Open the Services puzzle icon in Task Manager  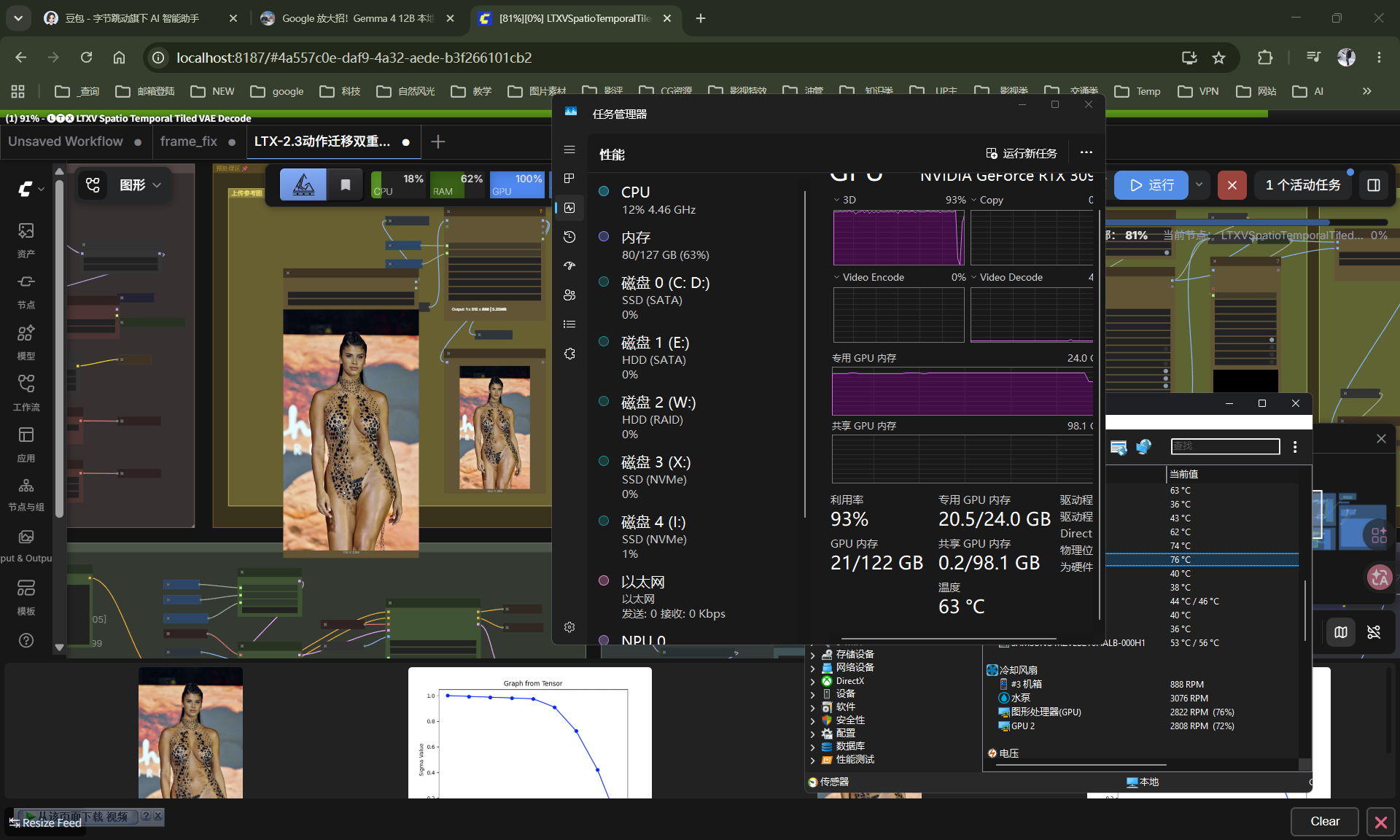click(x=569, y=354)
